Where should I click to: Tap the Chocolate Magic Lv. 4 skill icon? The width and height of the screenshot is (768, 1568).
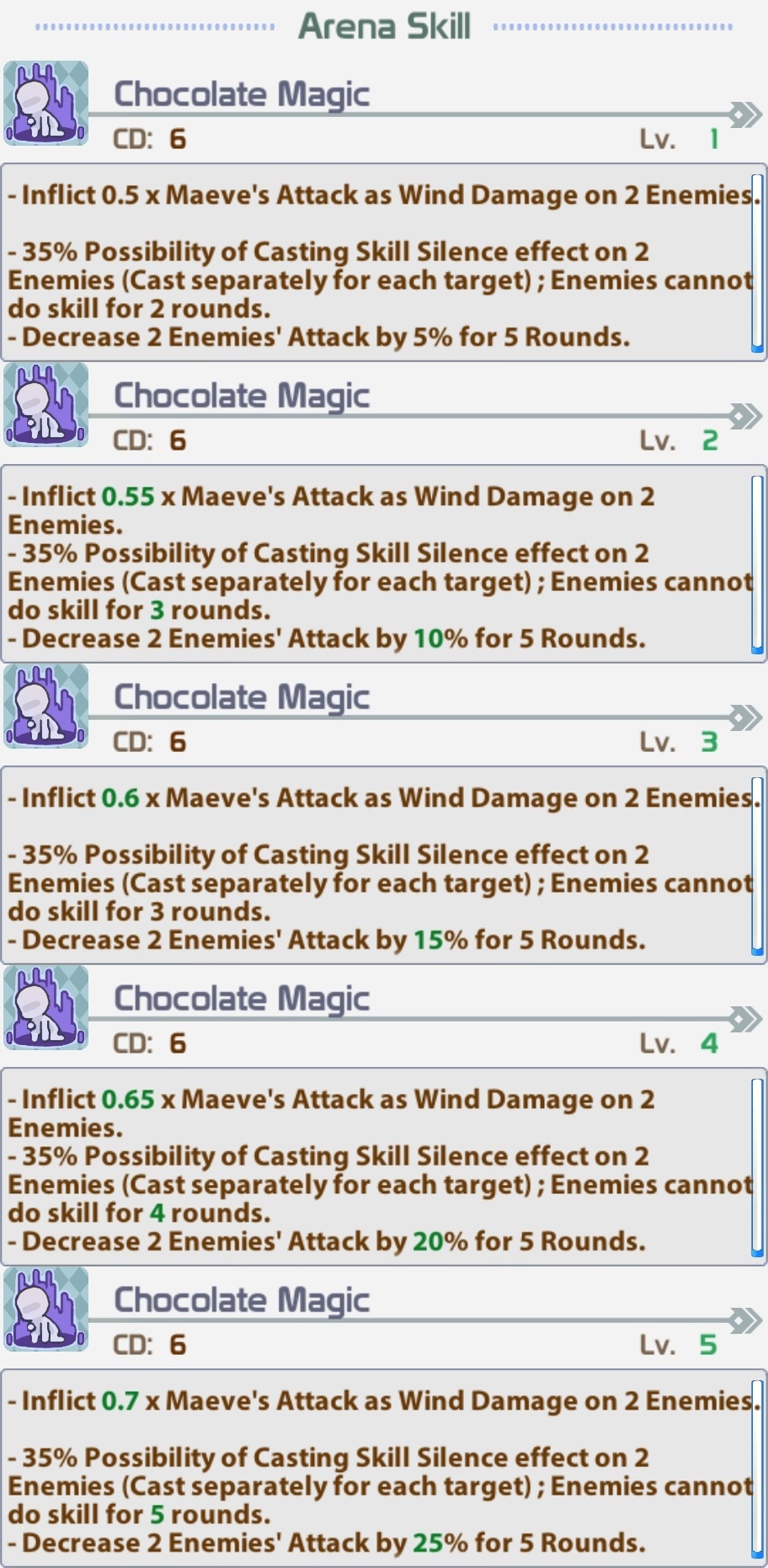pos(46,1007)
